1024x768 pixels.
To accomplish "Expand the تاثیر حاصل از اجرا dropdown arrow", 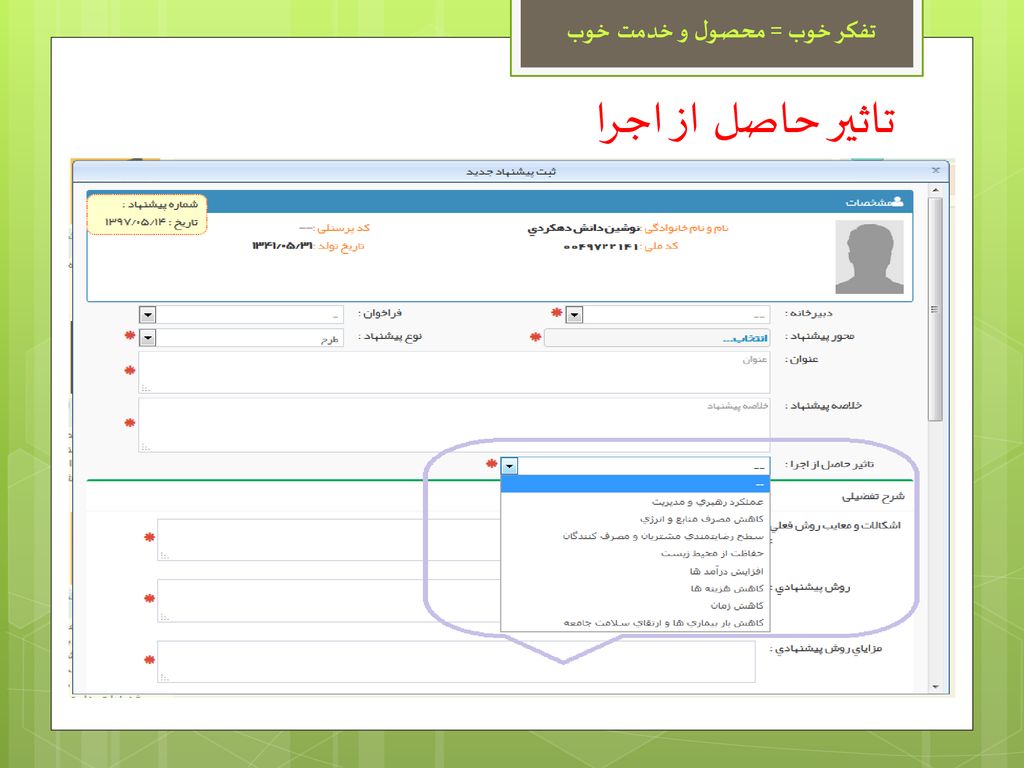I will [509, 466].
